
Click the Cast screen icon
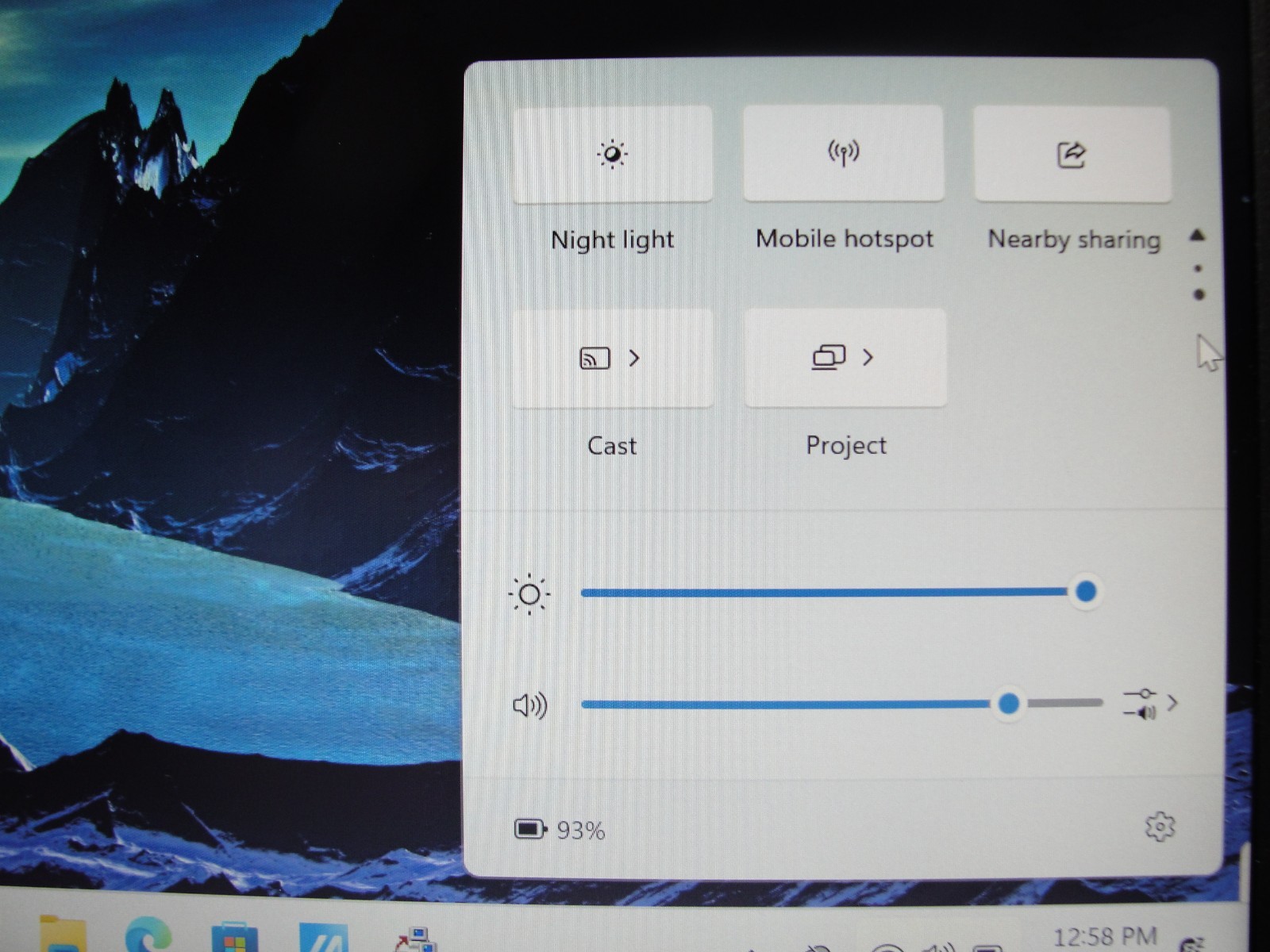595,359
